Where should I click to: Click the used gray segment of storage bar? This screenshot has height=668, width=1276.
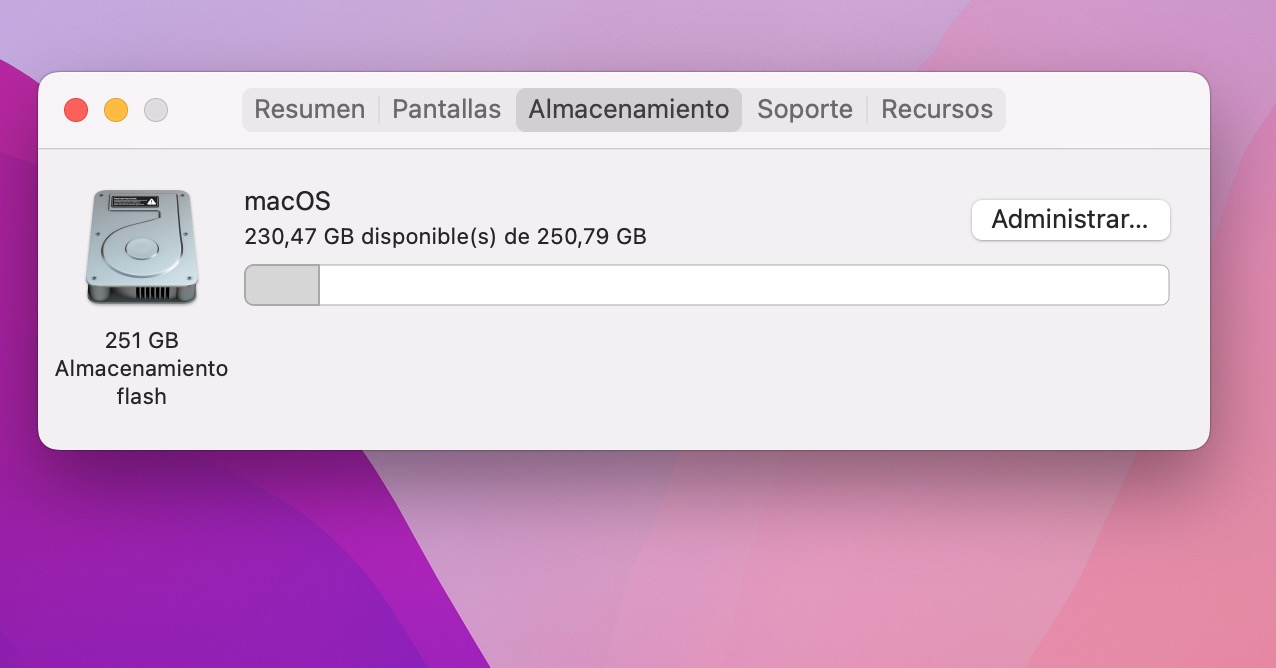click(282, 285)
